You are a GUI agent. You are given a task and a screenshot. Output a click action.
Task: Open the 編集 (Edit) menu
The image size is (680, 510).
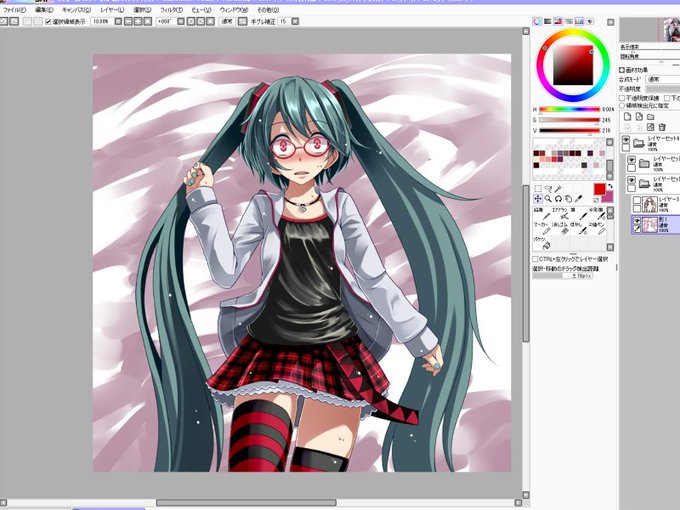(44, 10)
